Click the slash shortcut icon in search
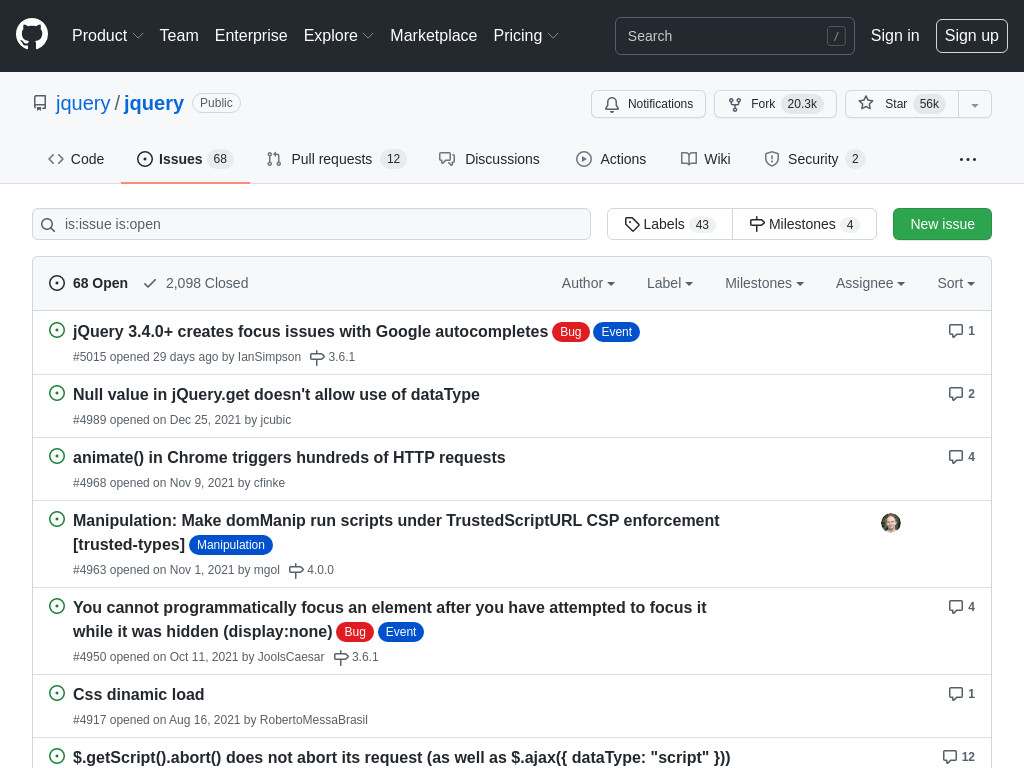This screenshot has height=768, width=1024. tap(836, 36)
